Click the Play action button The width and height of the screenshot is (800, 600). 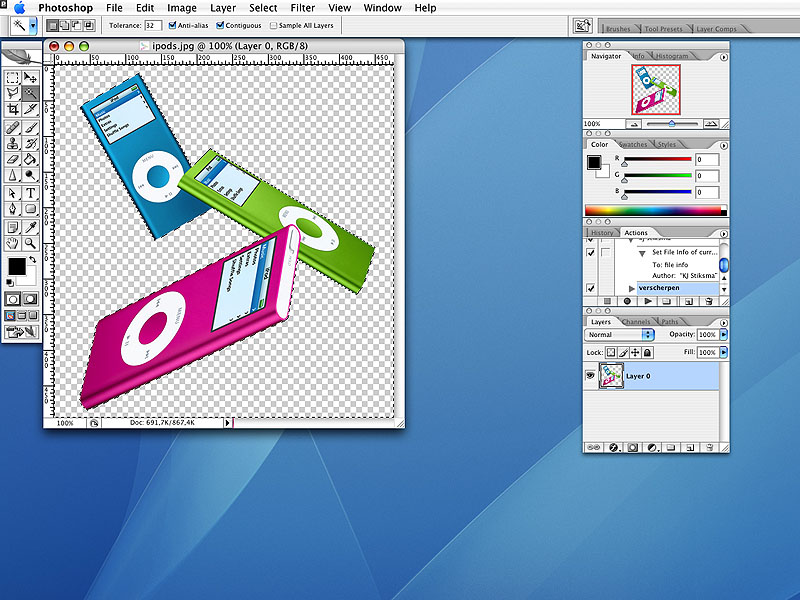pos(647,300)
